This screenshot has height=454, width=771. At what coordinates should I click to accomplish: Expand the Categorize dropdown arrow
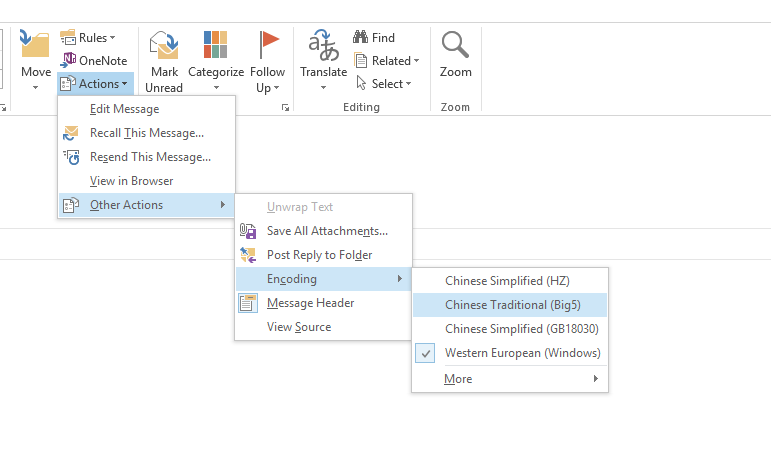point(216,88)
